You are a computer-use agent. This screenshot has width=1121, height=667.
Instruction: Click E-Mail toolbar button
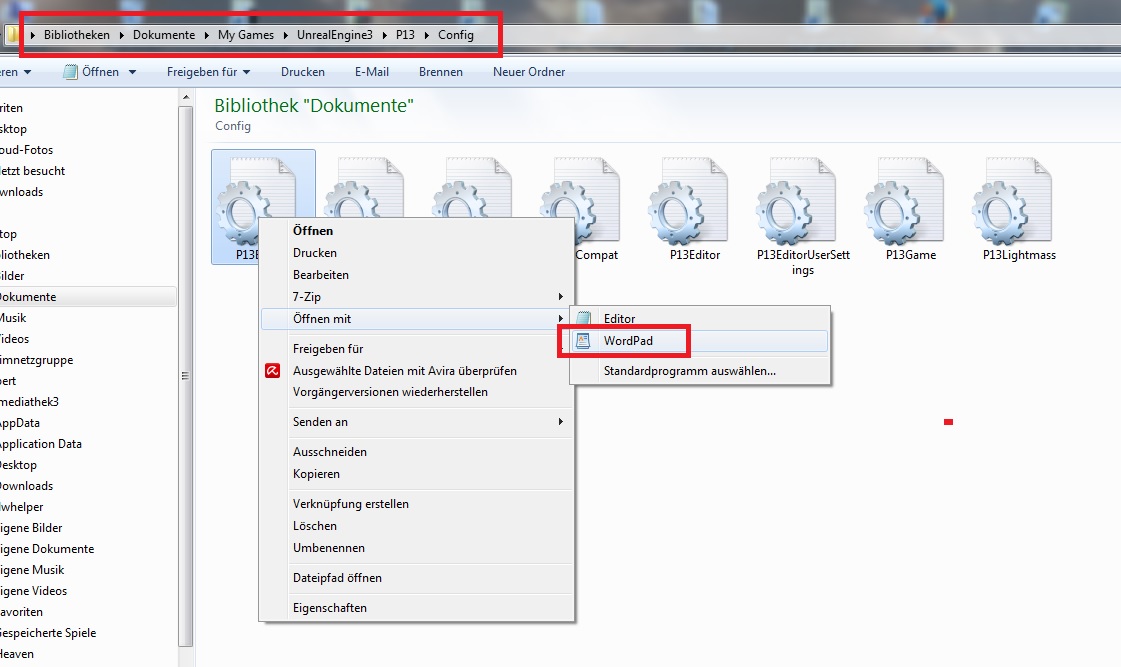(x=372, y=72)
